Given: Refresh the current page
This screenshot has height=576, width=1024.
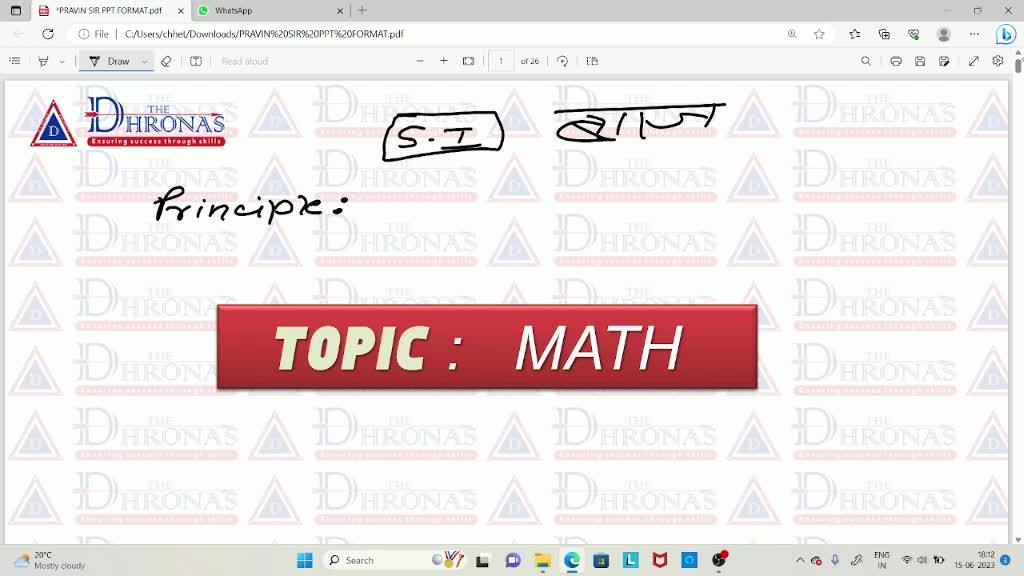Looking at the screenshot, I should coord(48,34).
